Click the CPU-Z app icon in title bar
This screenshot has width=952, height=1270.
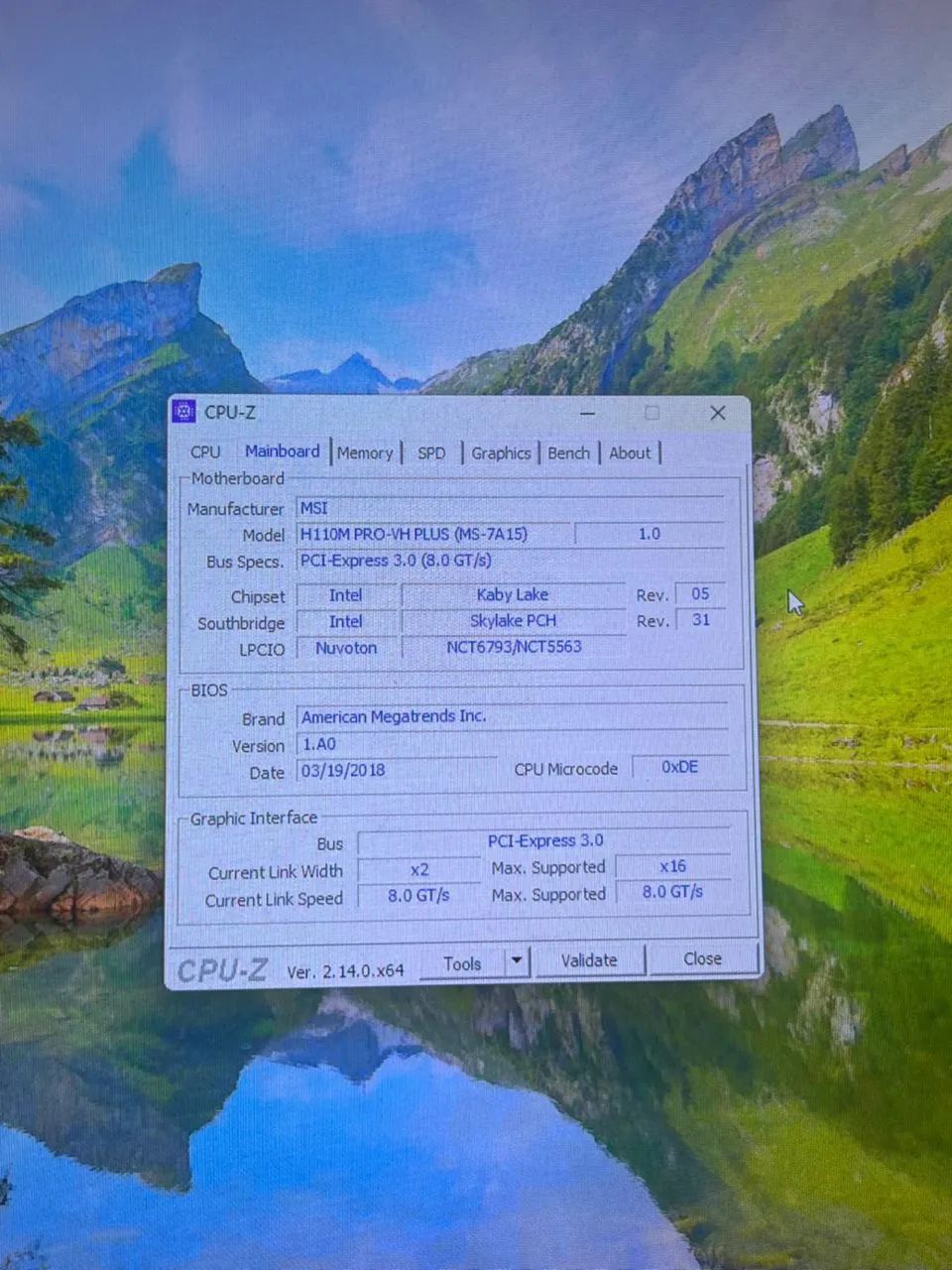click(184, 411)
